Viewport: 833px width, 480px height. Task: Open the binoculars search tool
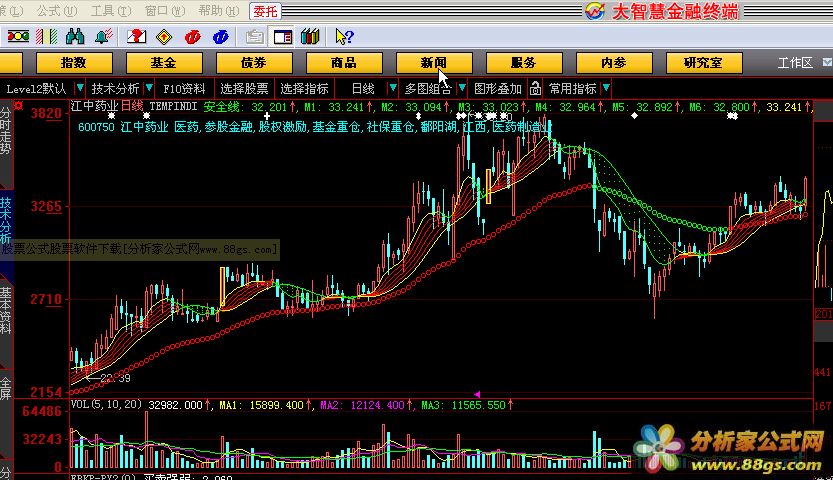[x=75, y=37]
